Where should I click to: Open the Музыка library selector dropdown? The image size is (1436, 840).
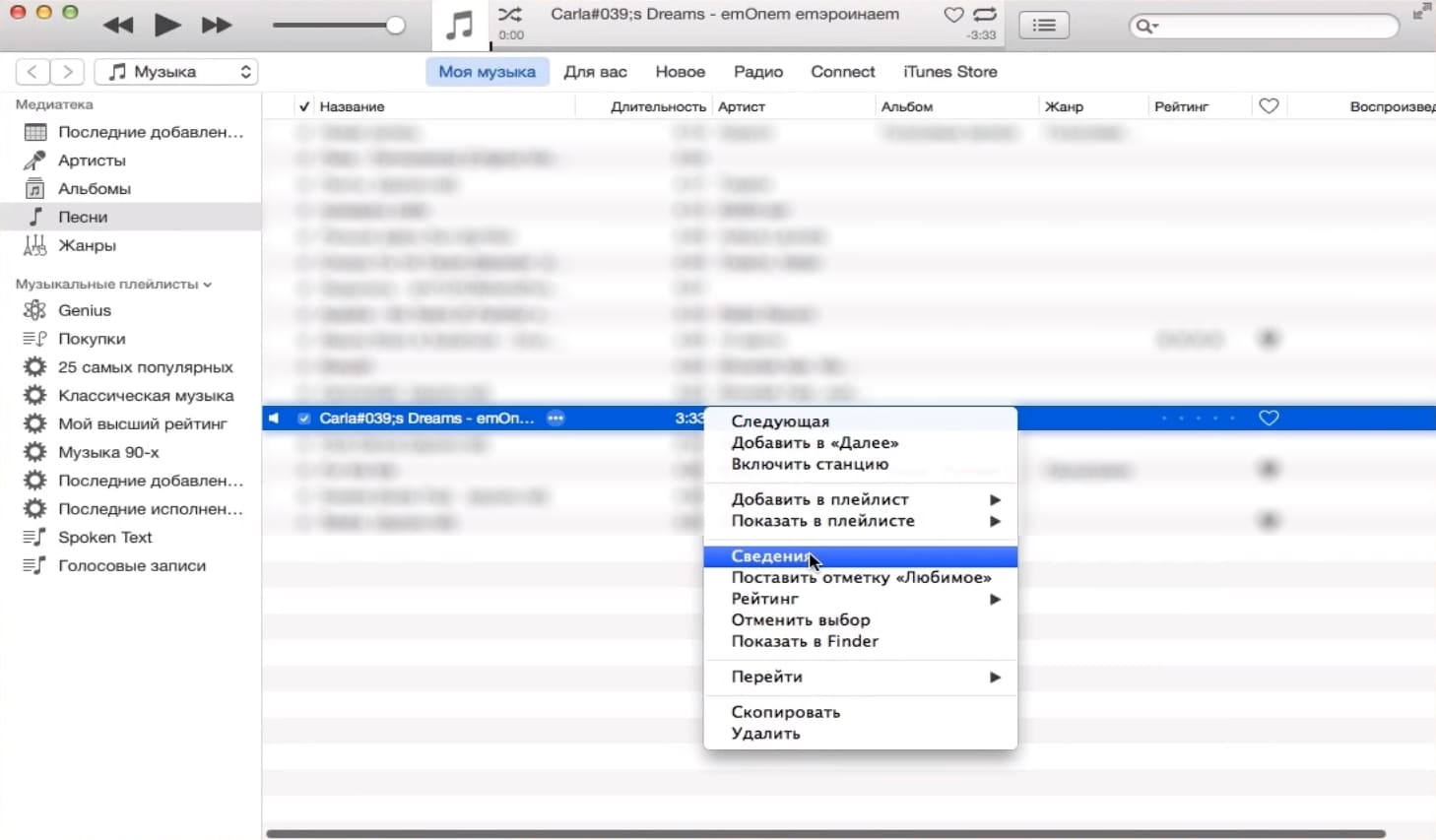pyautogui.click(x=176, y=72)
